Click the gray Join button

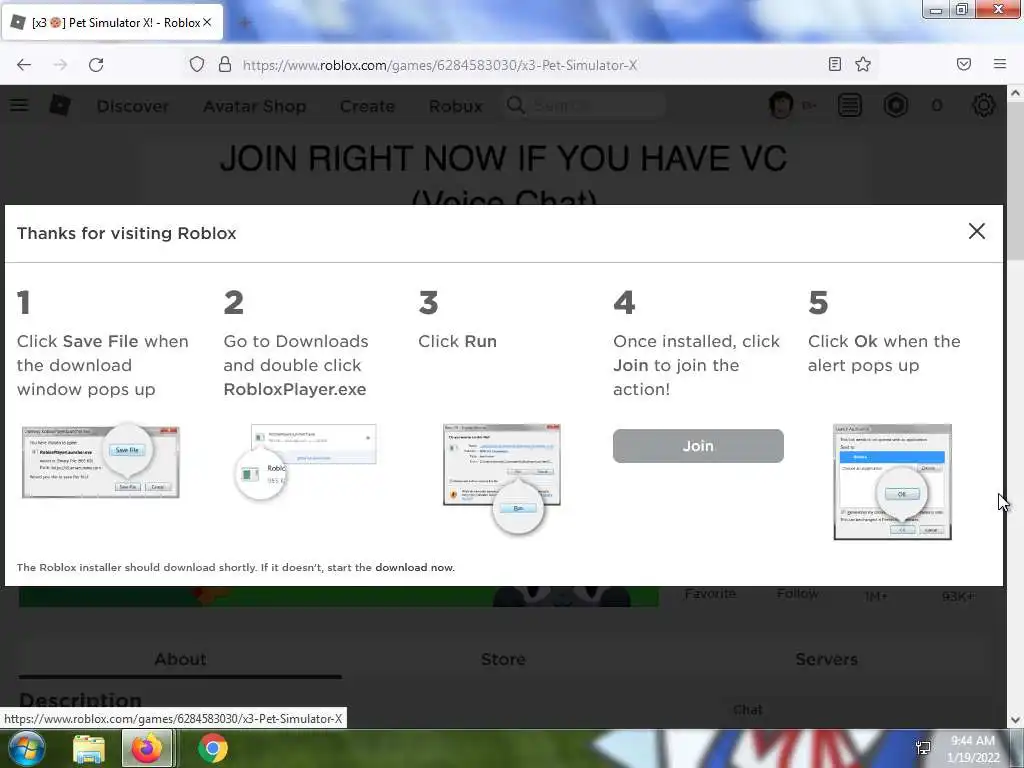[698, 446]
